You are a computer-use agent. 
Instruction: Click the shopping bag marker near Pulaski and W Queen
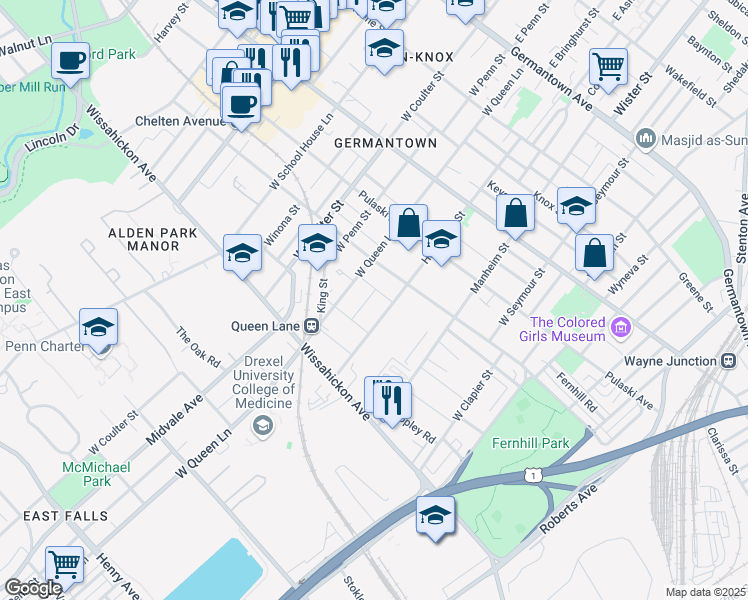pos(408,226)
